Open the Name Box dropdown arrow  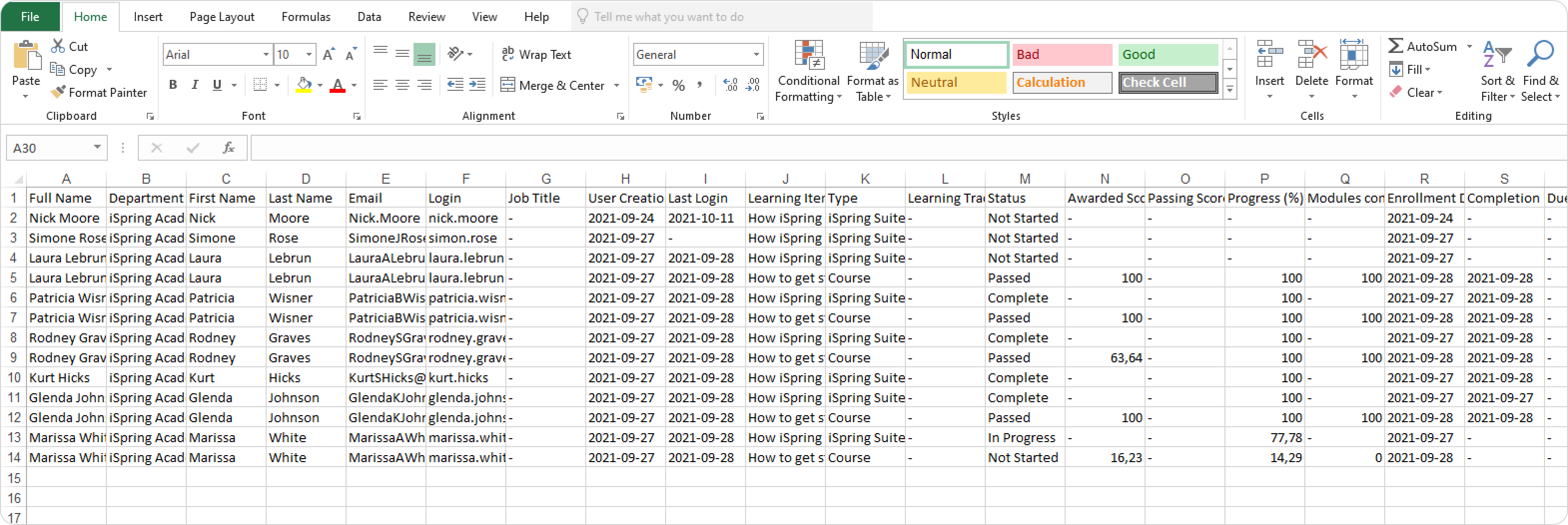tap(97, 148)
